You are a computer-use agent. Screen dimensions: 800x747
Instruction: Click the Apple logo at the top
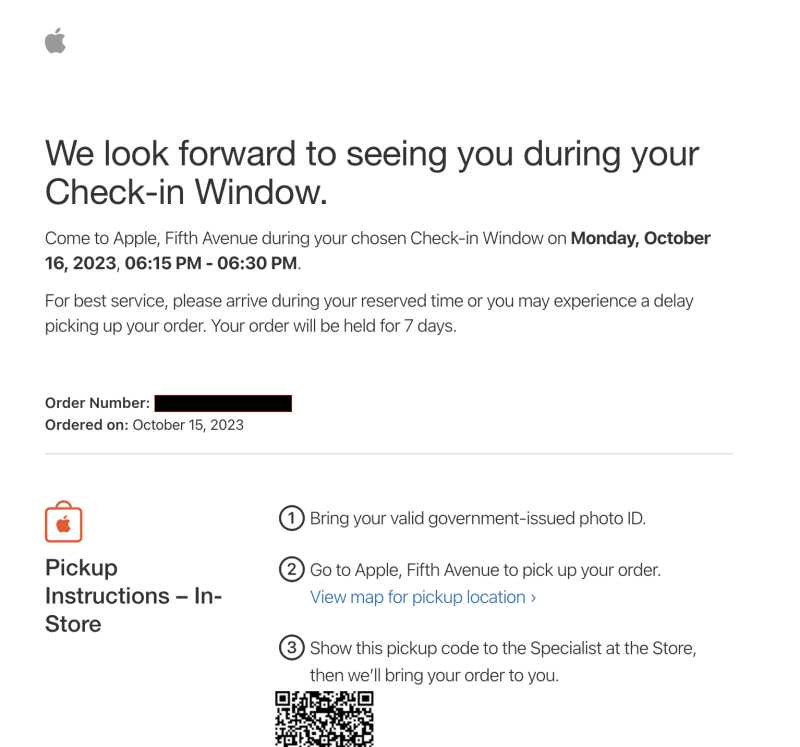coord(55,41)
